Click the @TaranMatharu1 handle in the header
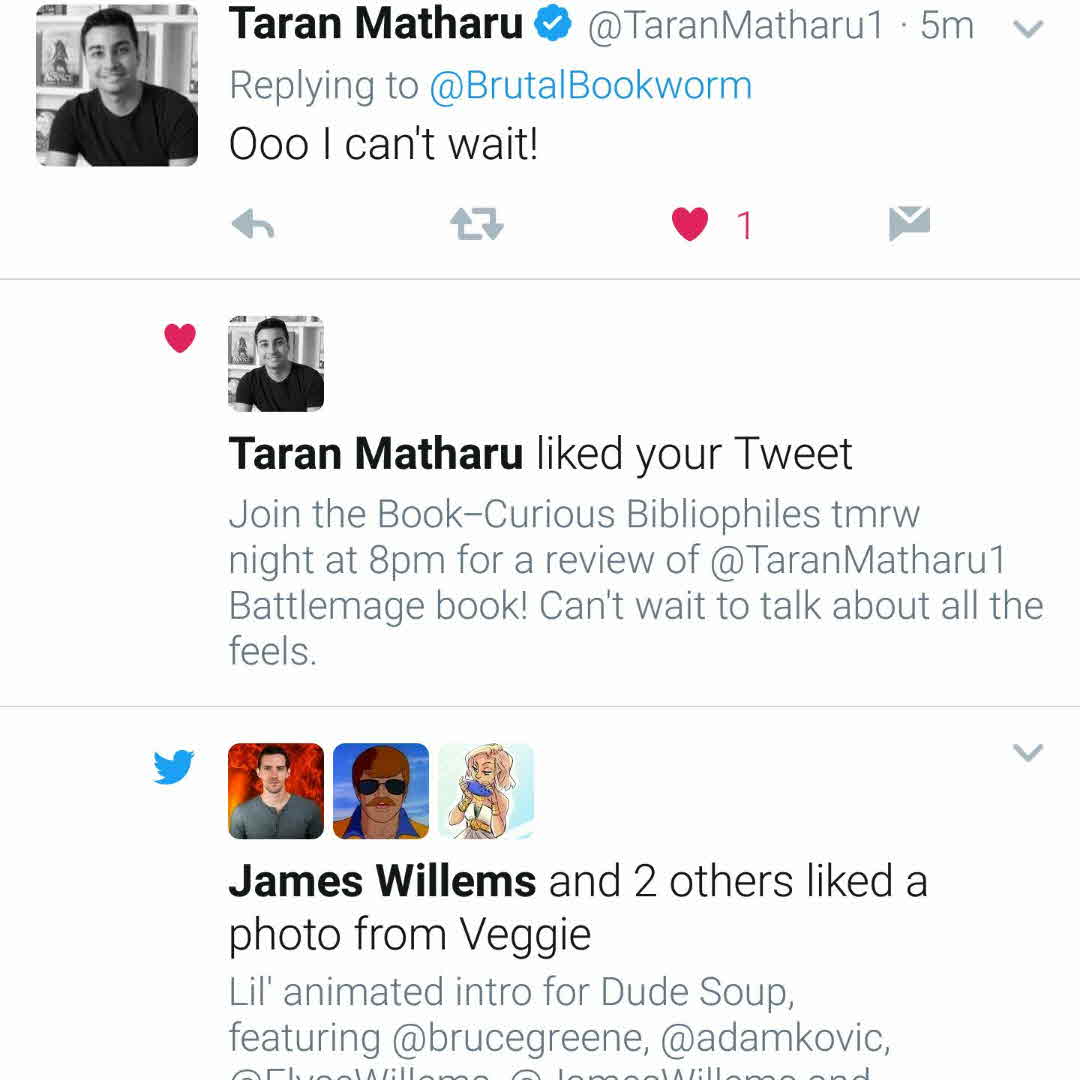Viewport: 1080px width, 1080px height. coord(736,26)
